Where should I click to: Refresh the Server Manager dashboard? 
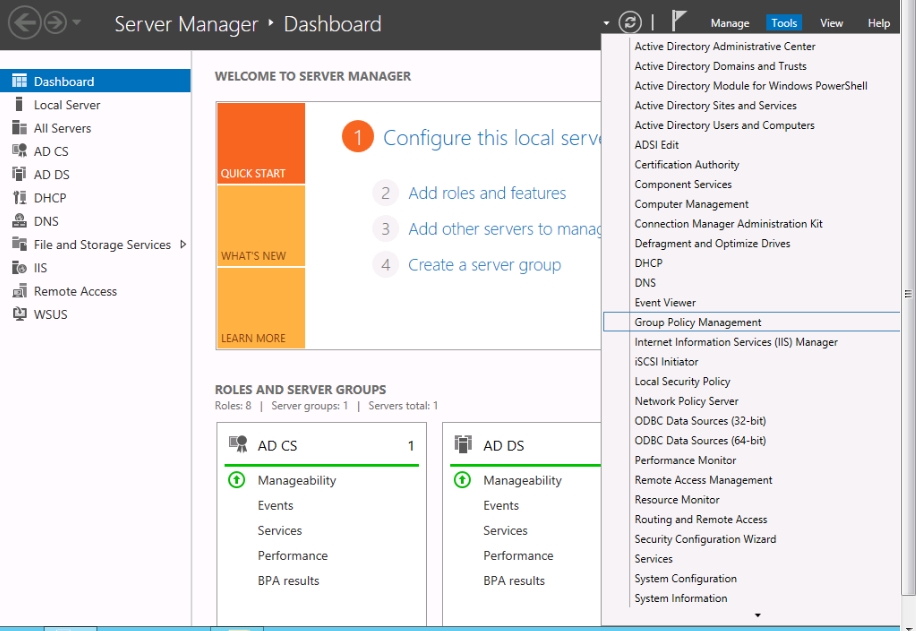point(630,23)
